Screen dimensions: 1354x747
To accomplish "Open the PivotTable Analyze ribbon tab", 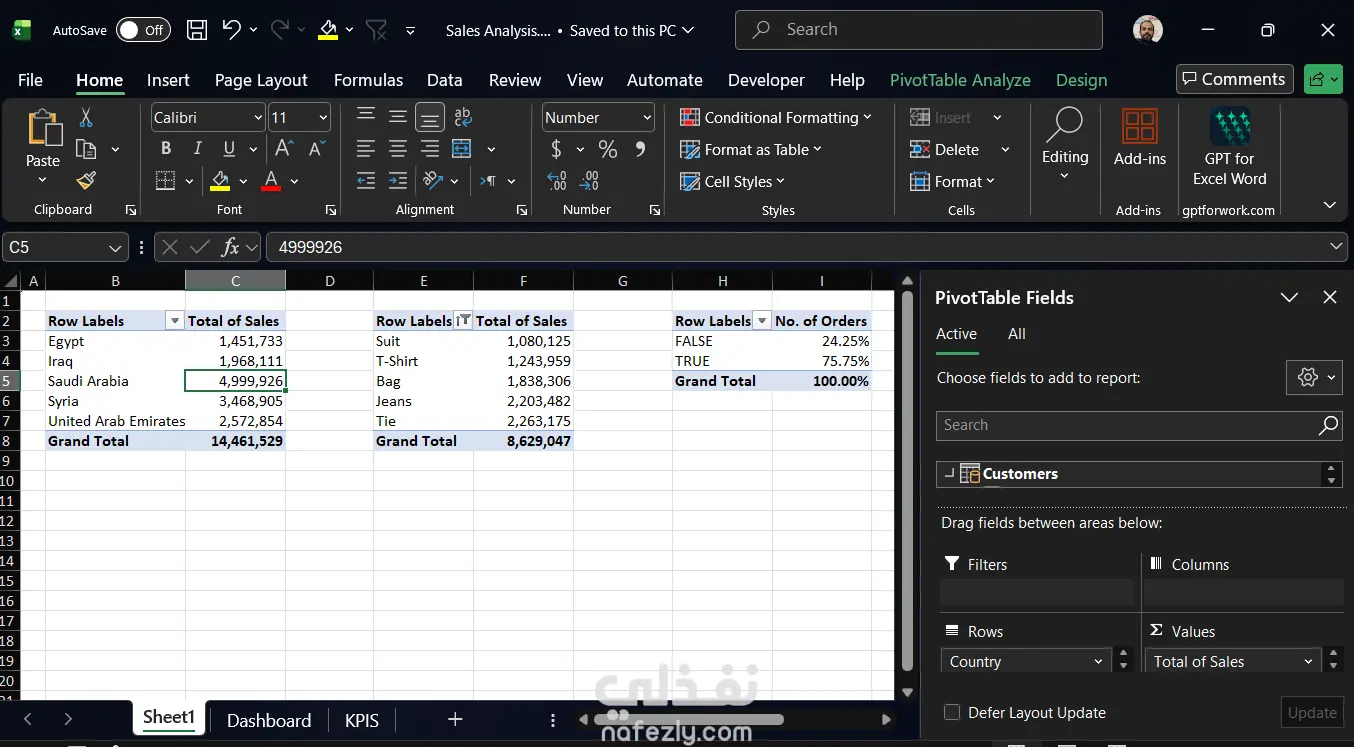I will [x=960, y=80].
